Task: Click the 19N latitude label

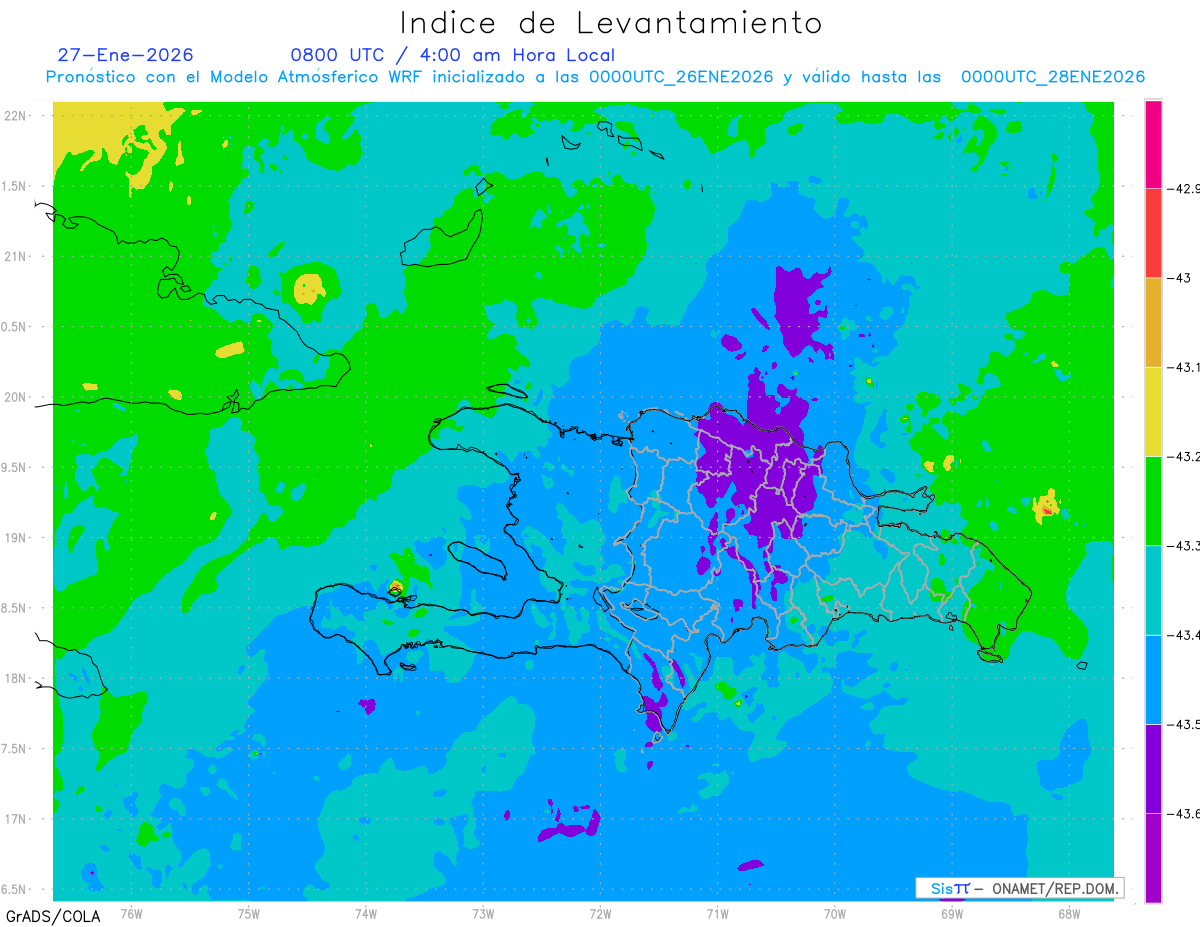Action: point(16,537)
